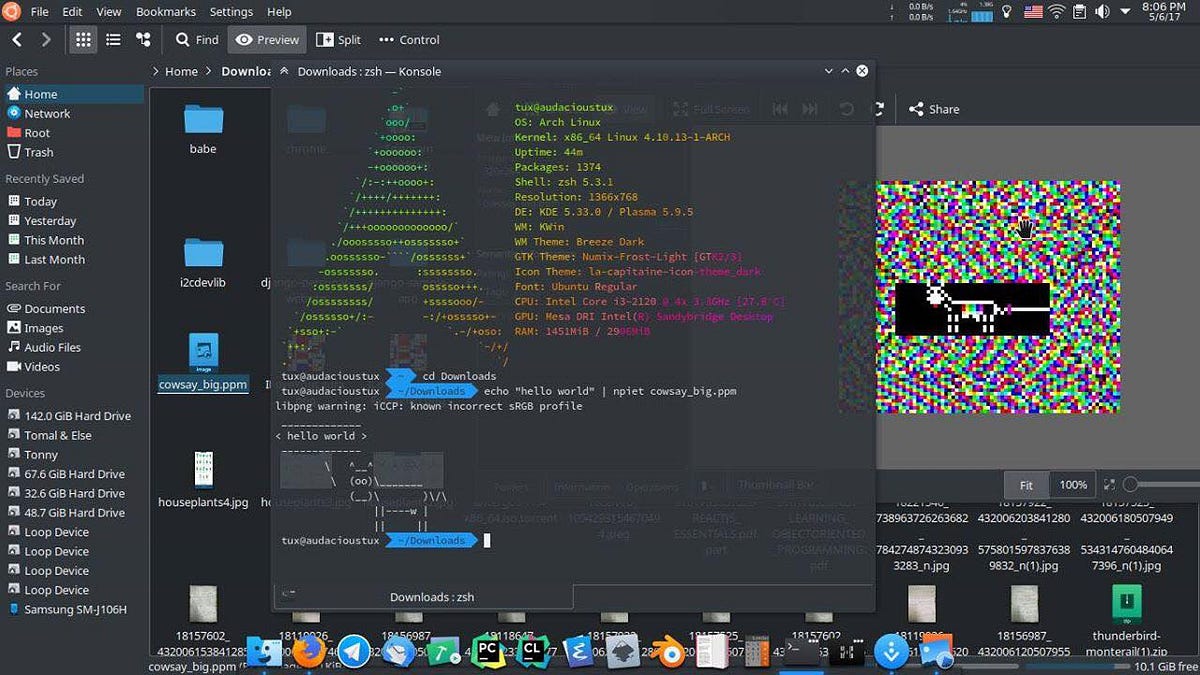Open the Ubuntu logo application menu

pyautogui.click(x=12, y=12)
